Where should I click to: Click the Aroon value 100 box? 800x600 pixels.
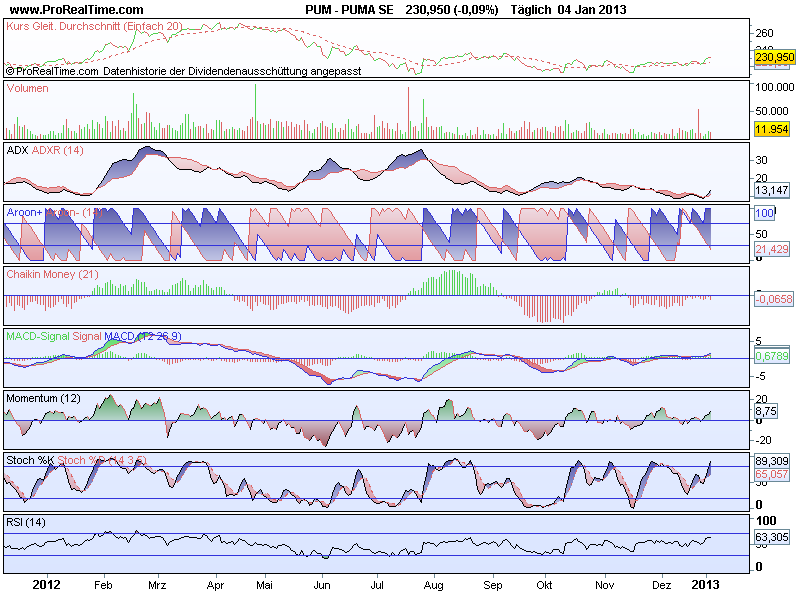pyautogui.click(x=764, y=213)
